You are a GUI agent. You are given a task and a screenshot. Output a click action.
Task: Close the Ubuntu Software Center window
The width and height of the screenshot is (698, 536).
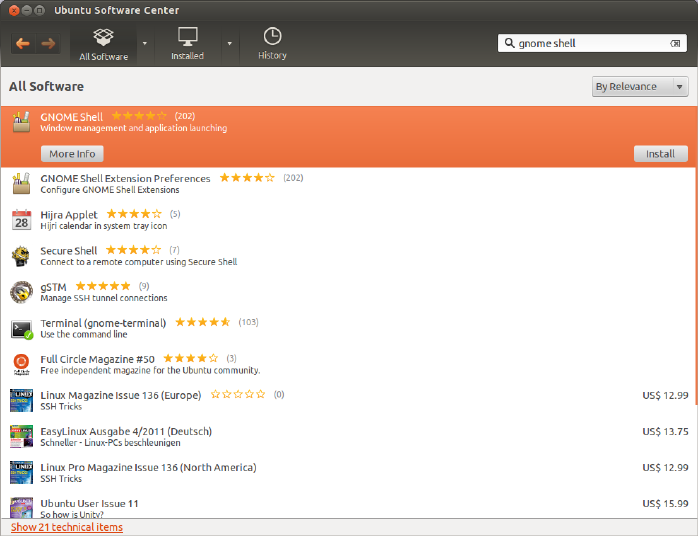tap(14, 10)
